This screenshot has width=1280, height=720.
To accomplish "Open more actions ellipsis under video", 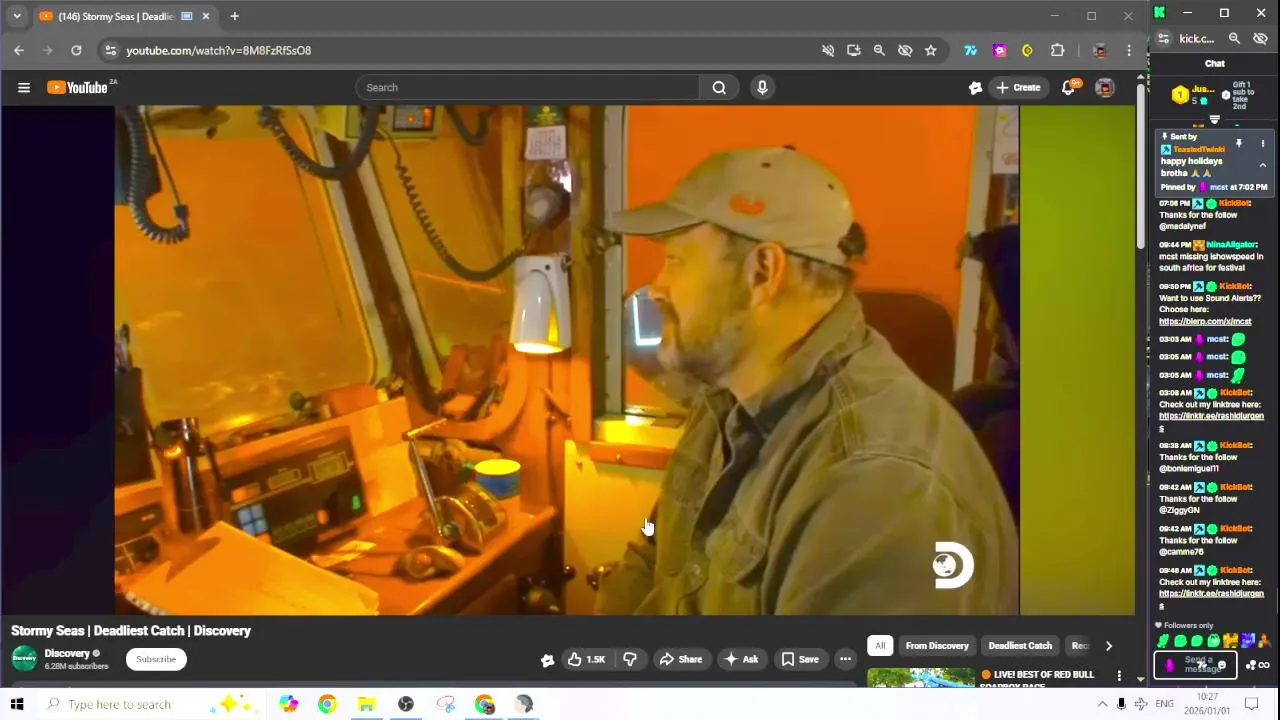I will (x=845, y=659).
